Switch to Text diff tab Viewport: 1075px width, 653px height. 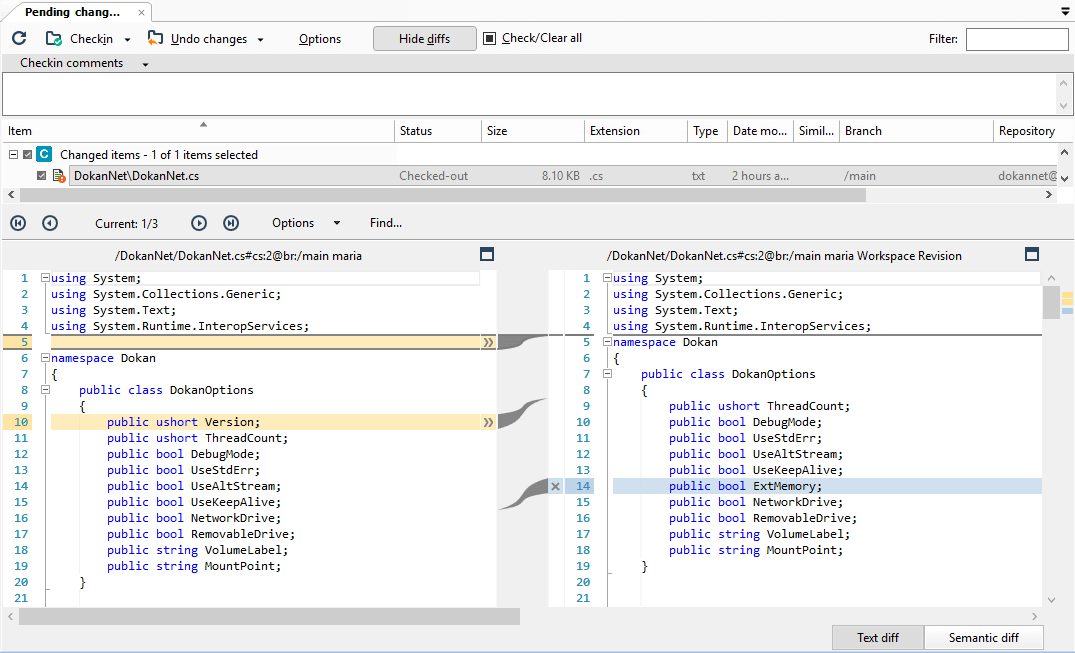(x=878, y=638)
